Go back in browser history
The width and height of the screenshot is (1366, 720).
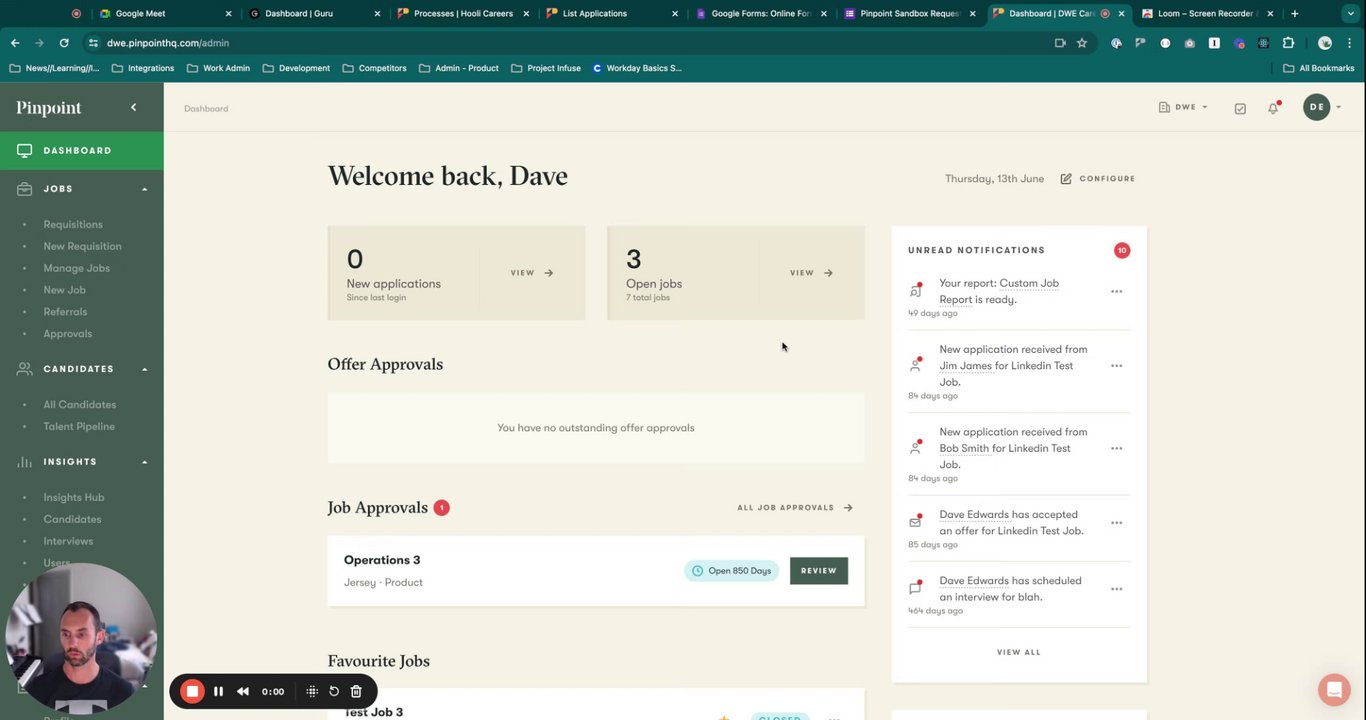(x=15, y=43)
